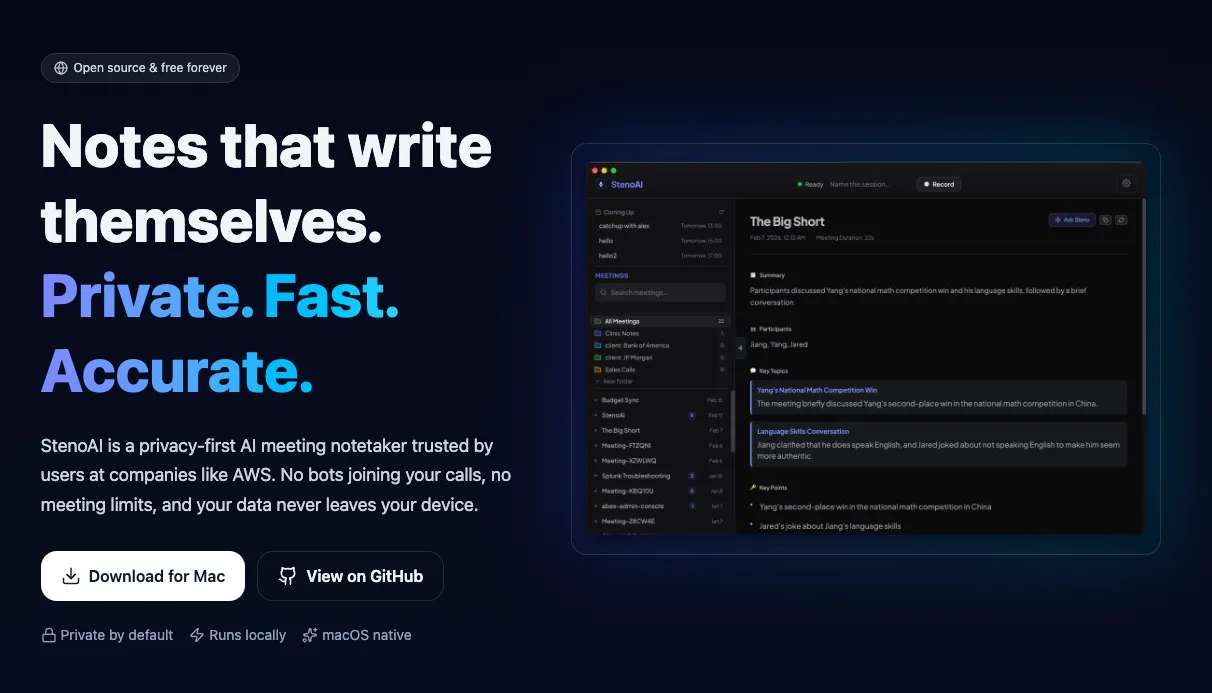1212x693 pixels.
Task: Open the Sales Calls folder
Action: [660, 370]
